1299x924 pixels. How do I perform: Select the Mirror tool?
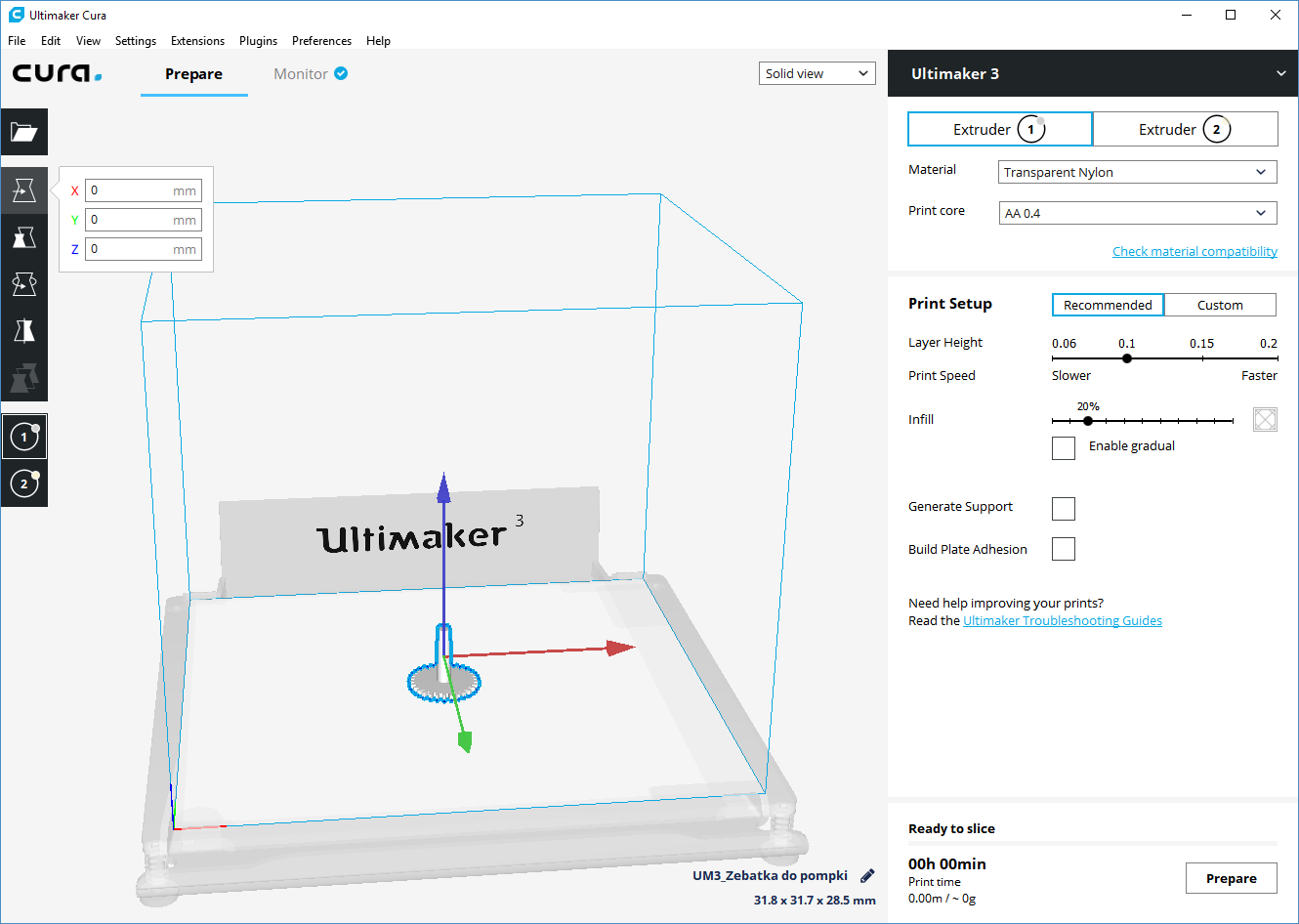[24, 331]
